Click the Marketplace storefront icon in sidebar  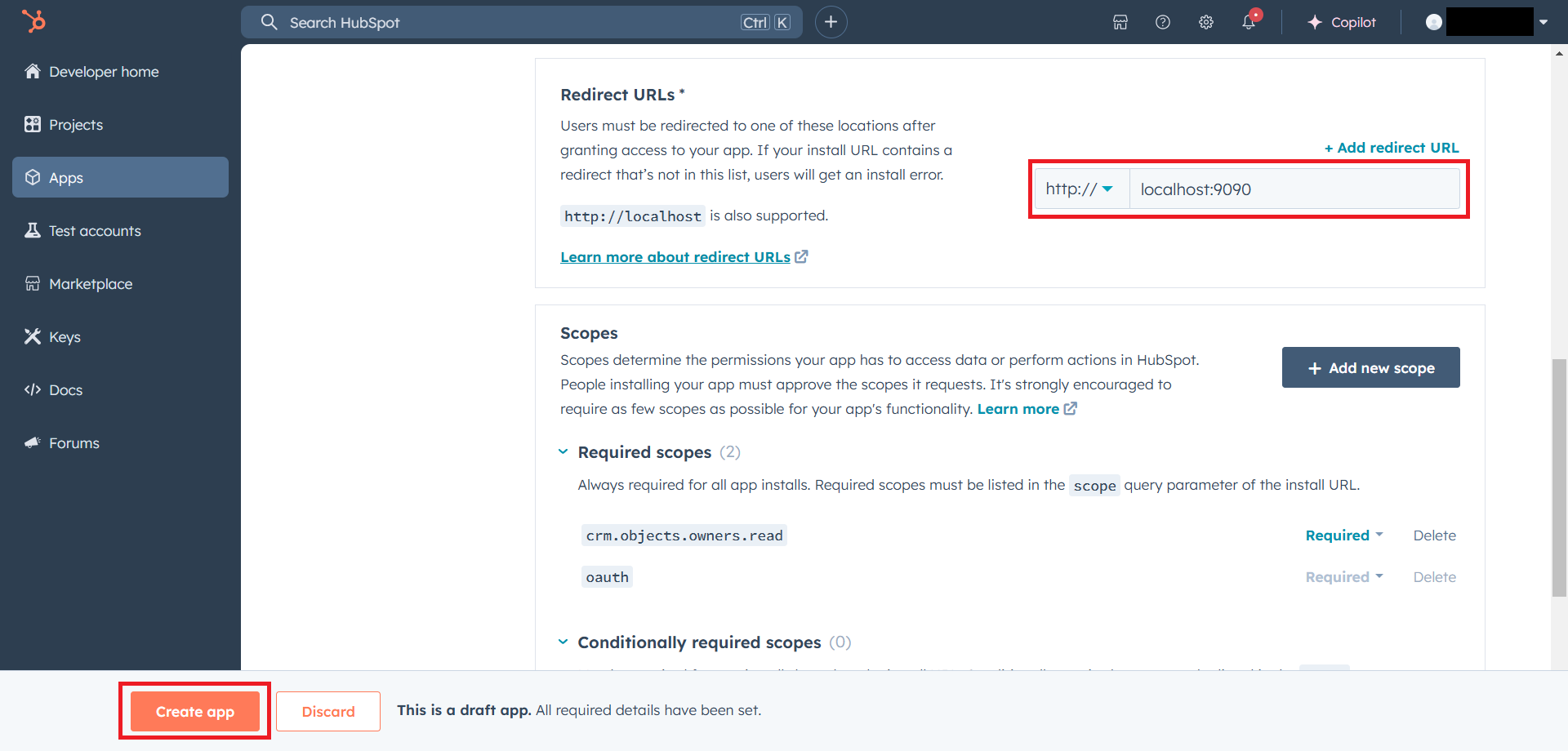tap(33, 283)
